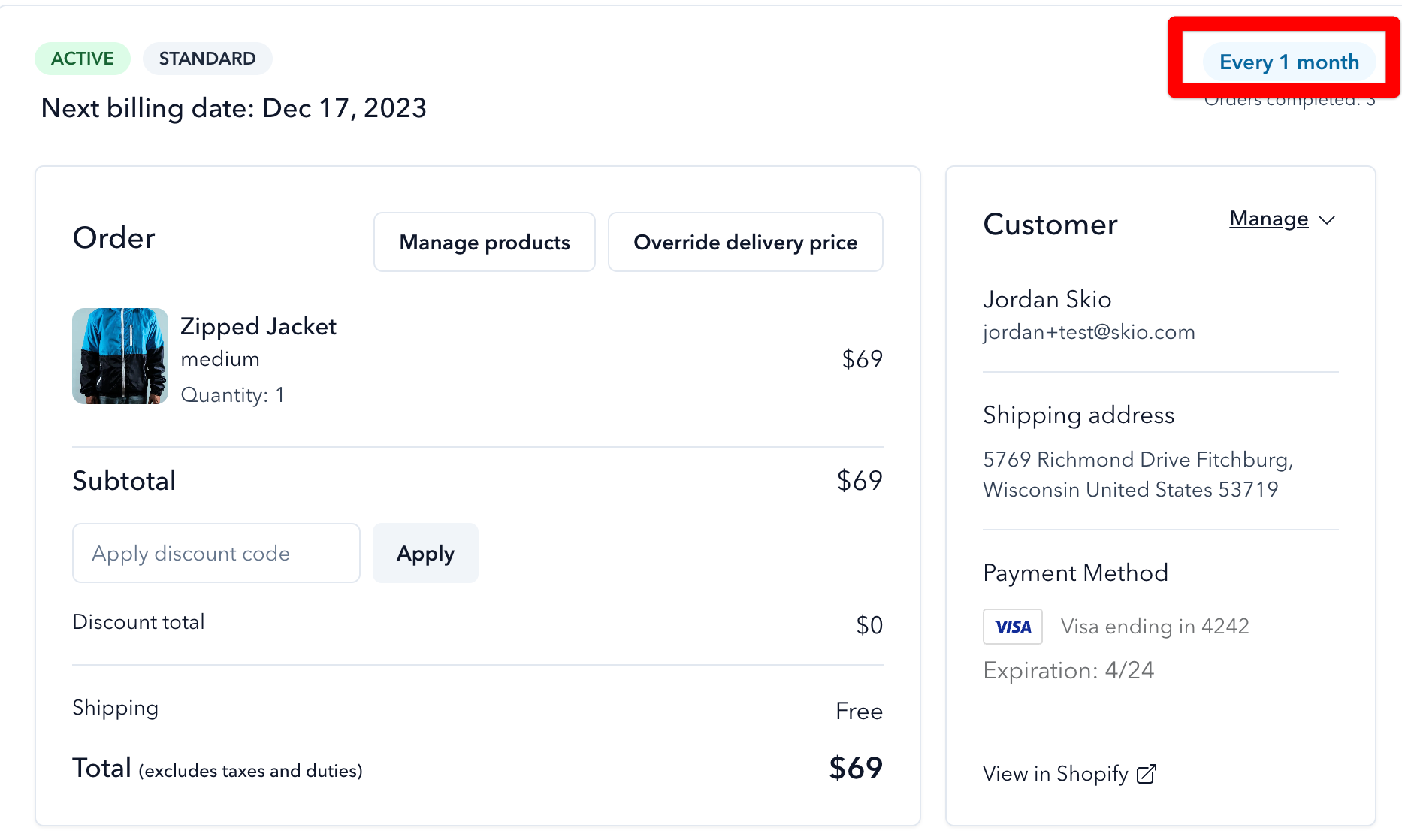Click the Zipped Jacket product thumbnail

[120, 356]
